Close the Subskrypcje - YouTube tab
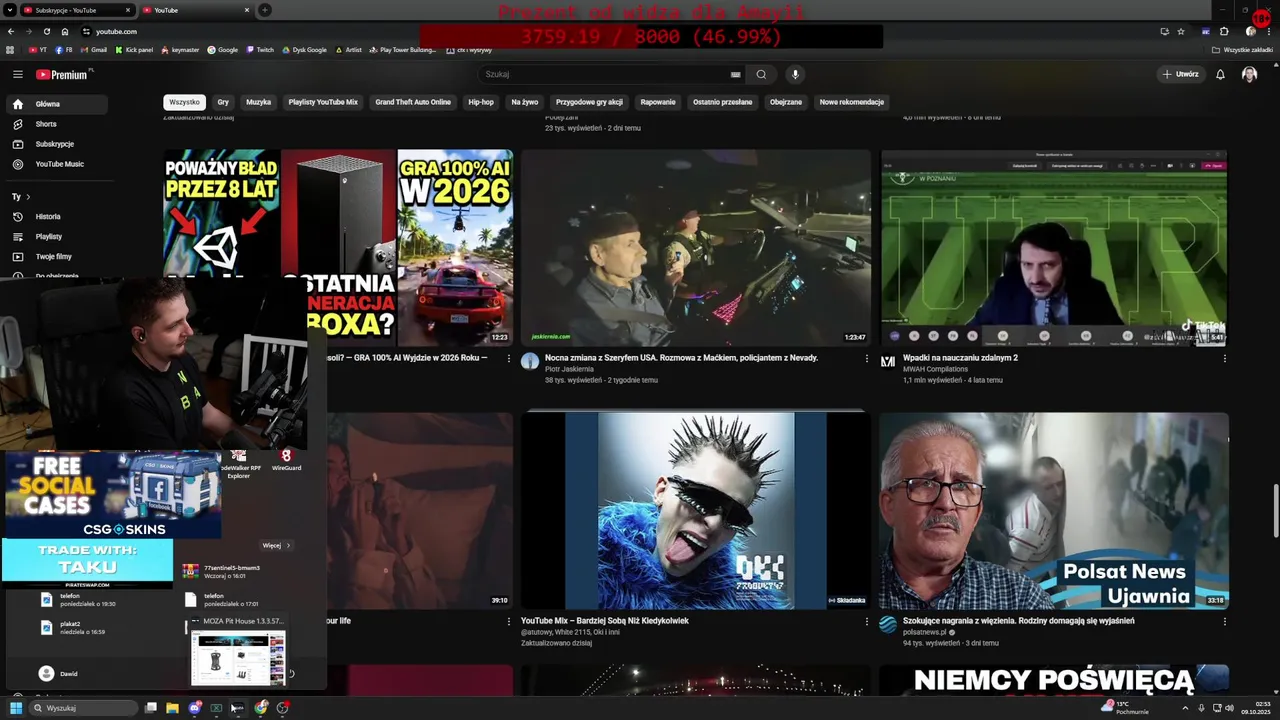Image resolution: width=1280 pixels, height=720 pixels. coord(128,10)
